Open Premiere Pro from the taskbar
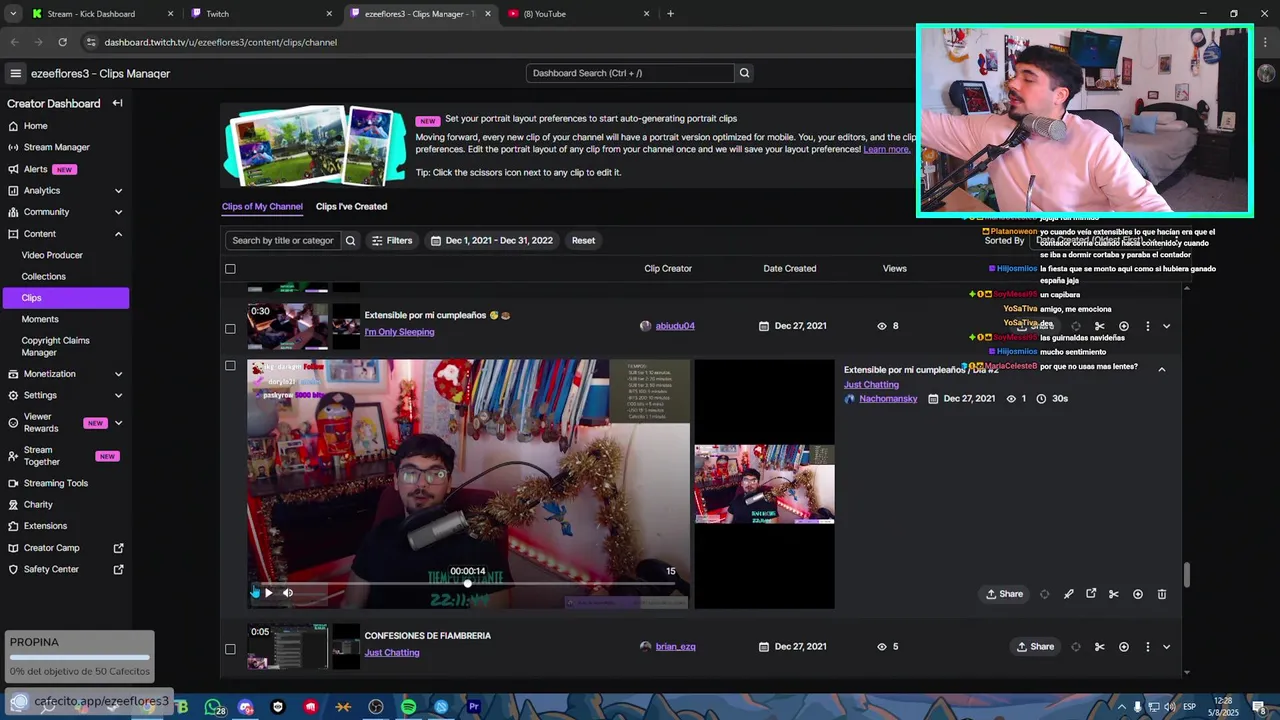Screen dimensions: 1280x720 [474, 707]
